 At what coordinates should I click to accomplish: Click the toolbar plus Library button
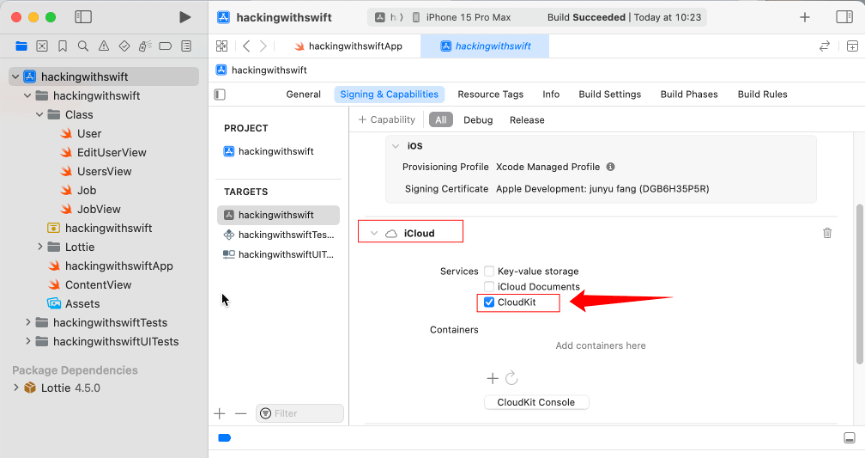coord(805,17)
